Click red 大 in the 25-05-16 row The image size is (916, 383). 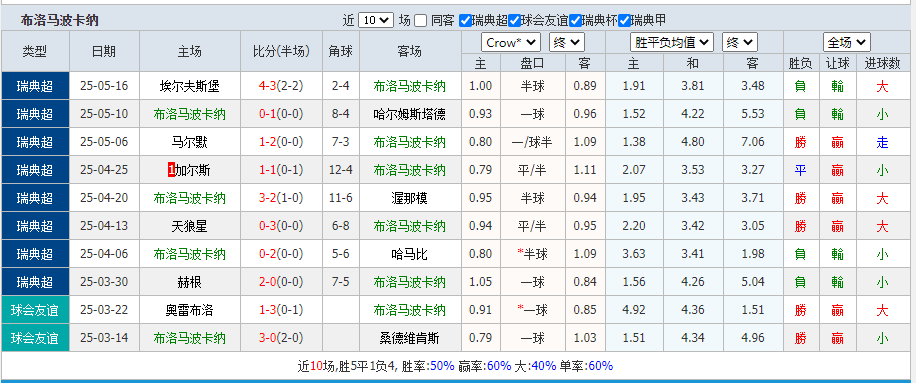coord(882,86)
